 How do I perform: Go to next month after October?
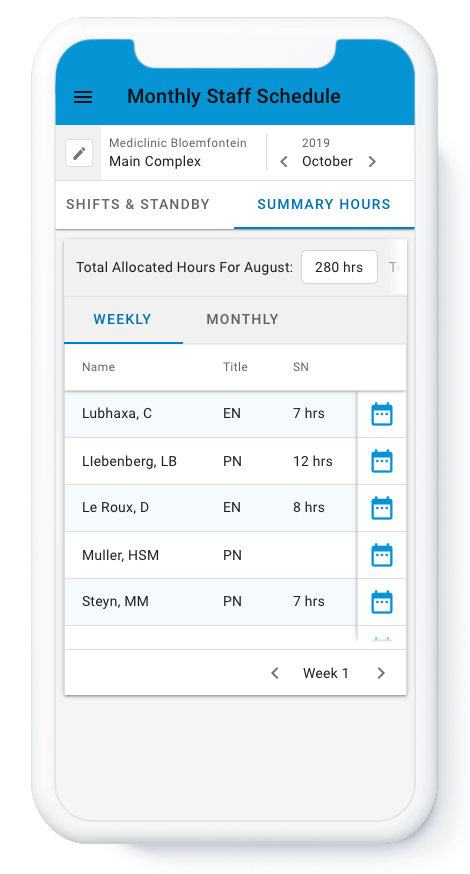point(372,162)
